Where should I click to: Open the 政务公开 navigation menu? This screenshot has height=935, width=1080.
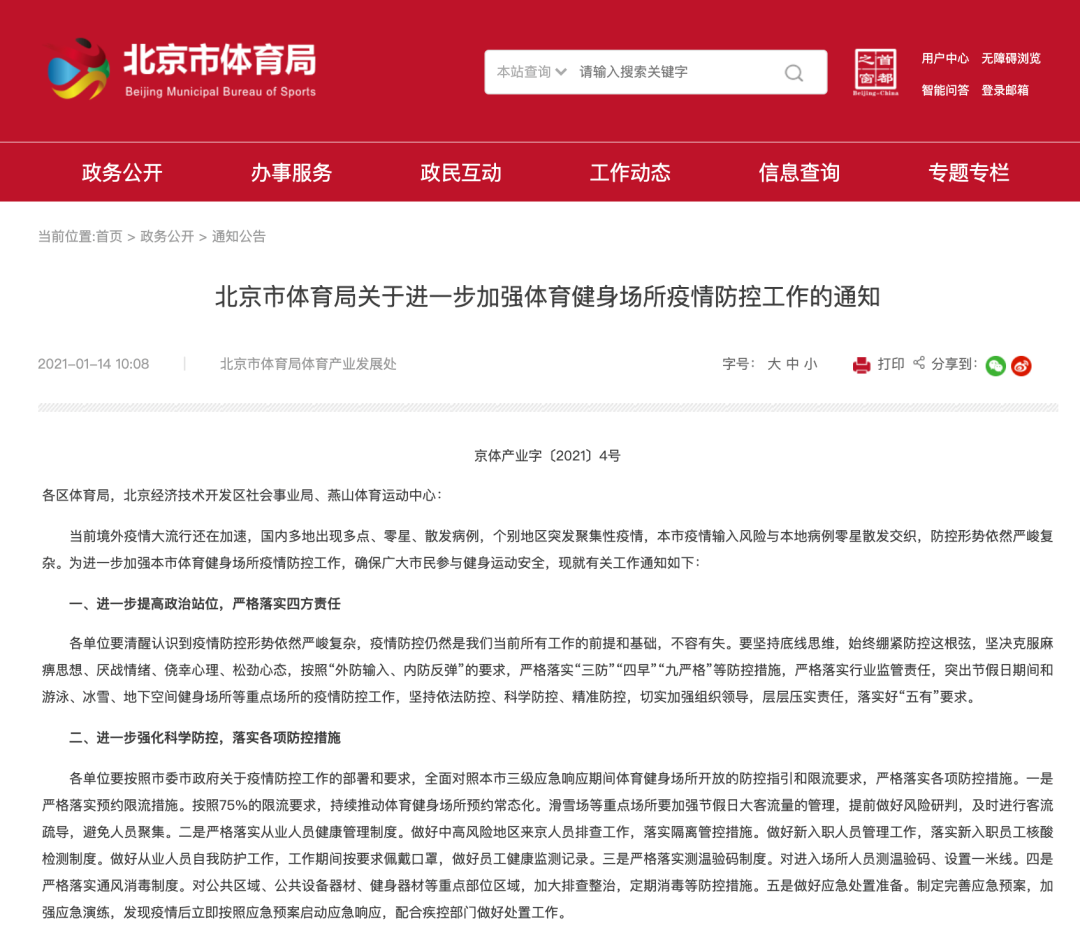coord(122,172)
